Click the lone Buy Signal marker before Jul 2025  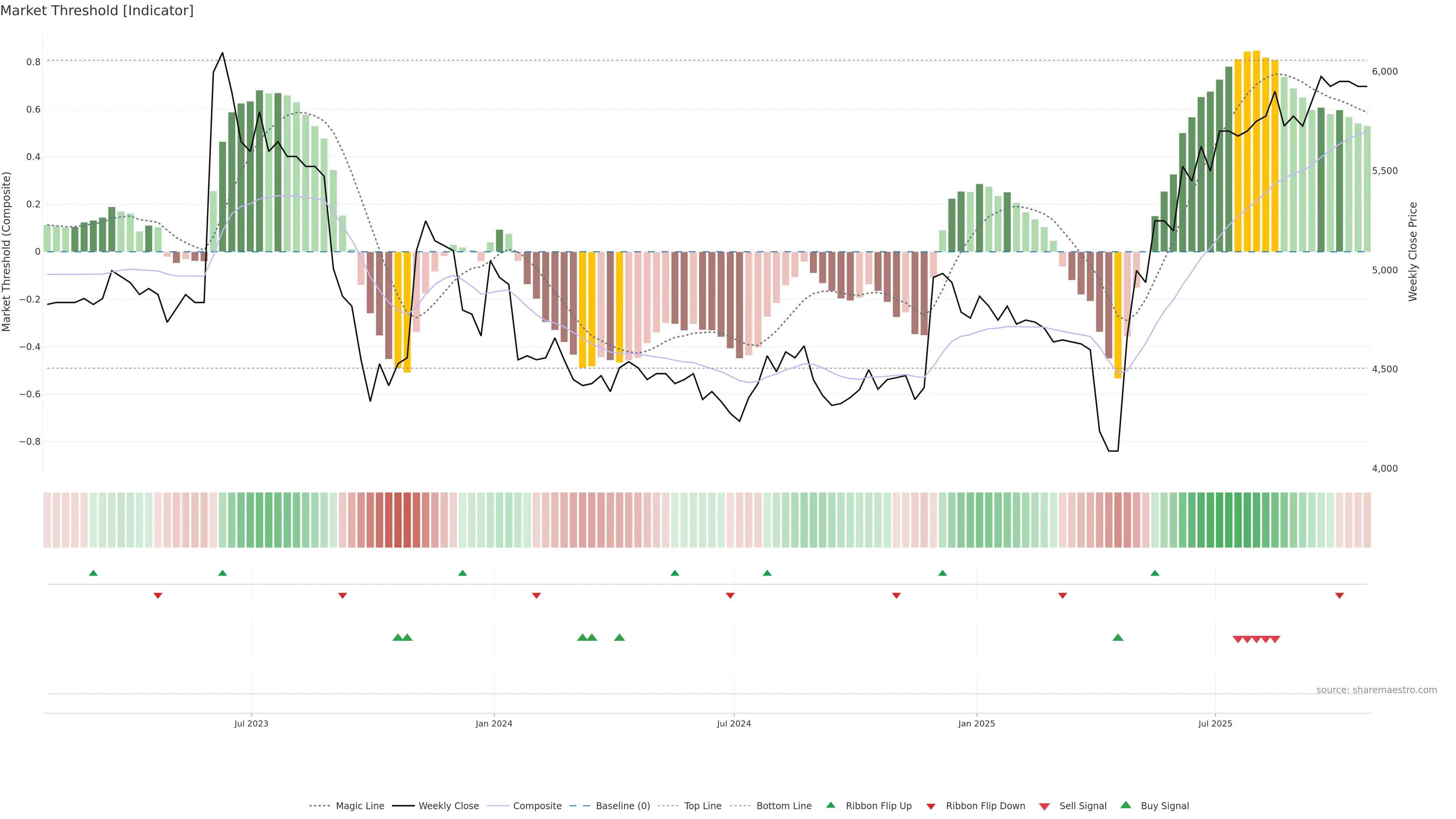(1117, 637)
